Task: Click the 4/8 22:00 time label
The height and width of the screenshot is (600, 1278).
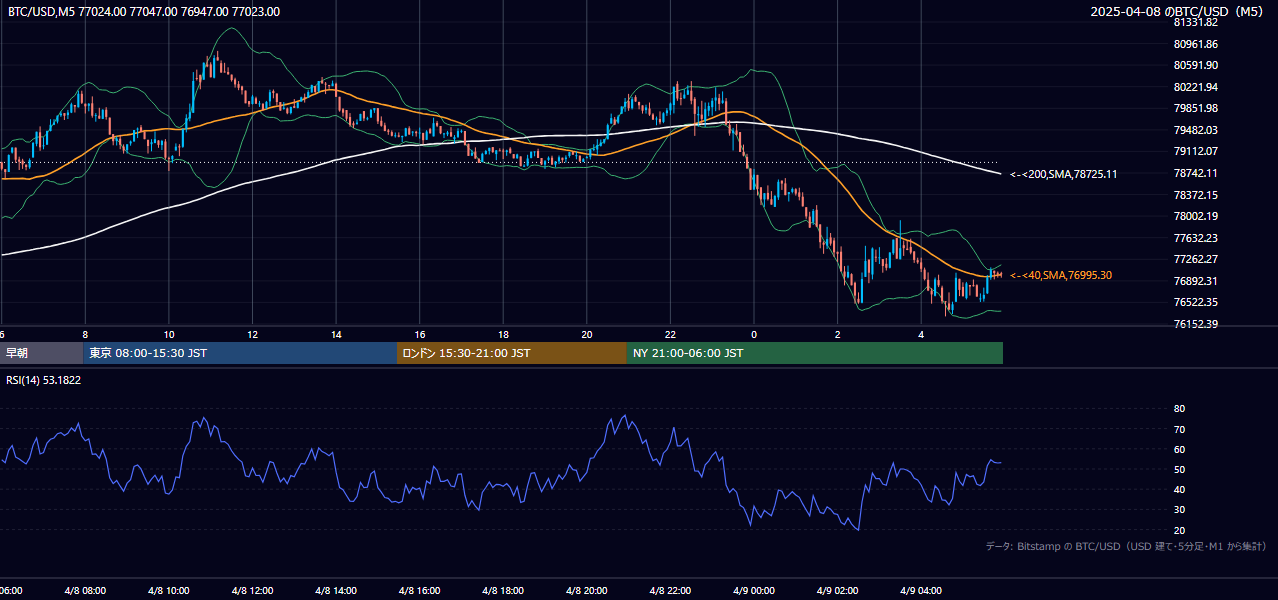Action: pyautogui.click(x=670, y=591)
